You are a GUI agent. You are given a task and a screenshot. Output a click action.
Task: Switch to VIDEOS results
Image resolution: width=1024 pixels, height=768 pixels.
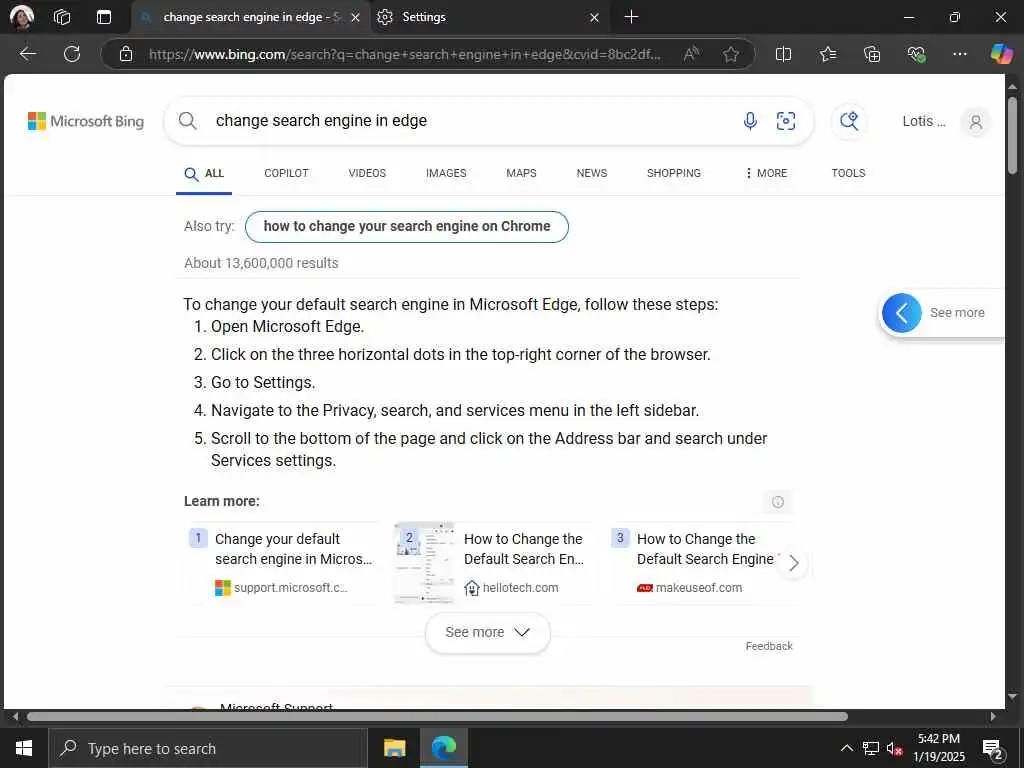(367, 173)
